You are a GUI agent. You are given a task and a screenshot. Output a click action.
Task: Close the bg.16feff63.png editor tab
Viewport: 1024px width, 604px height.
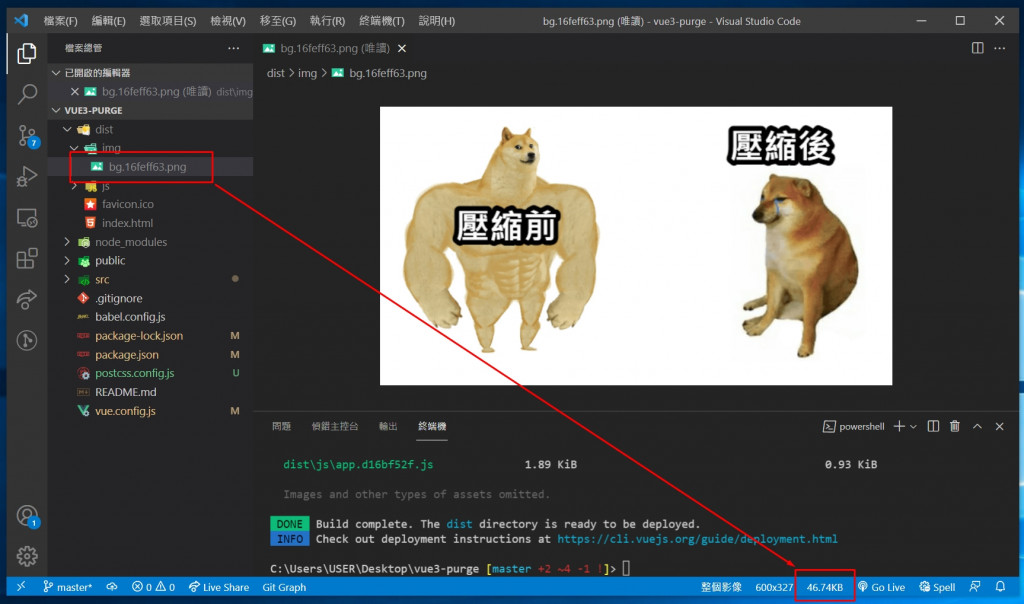402,48
